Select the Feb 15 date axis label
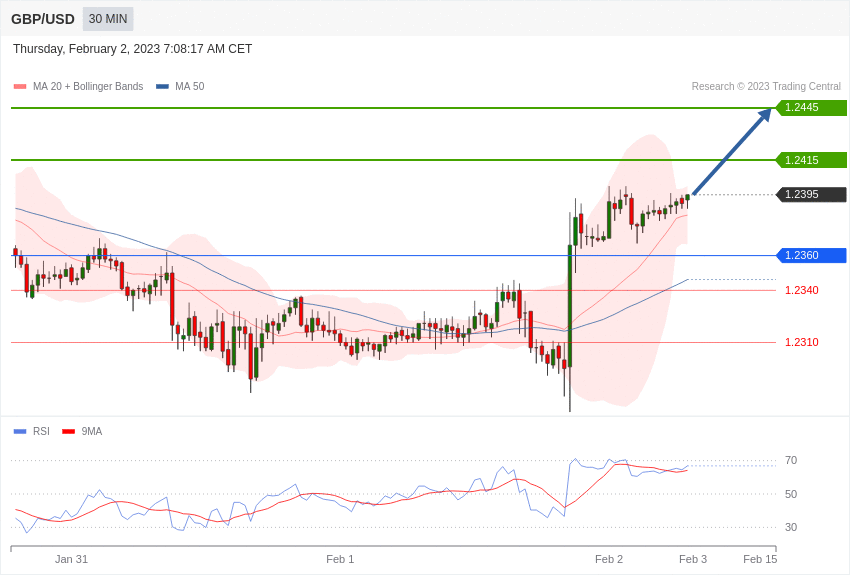 click(x=760, y=559)
